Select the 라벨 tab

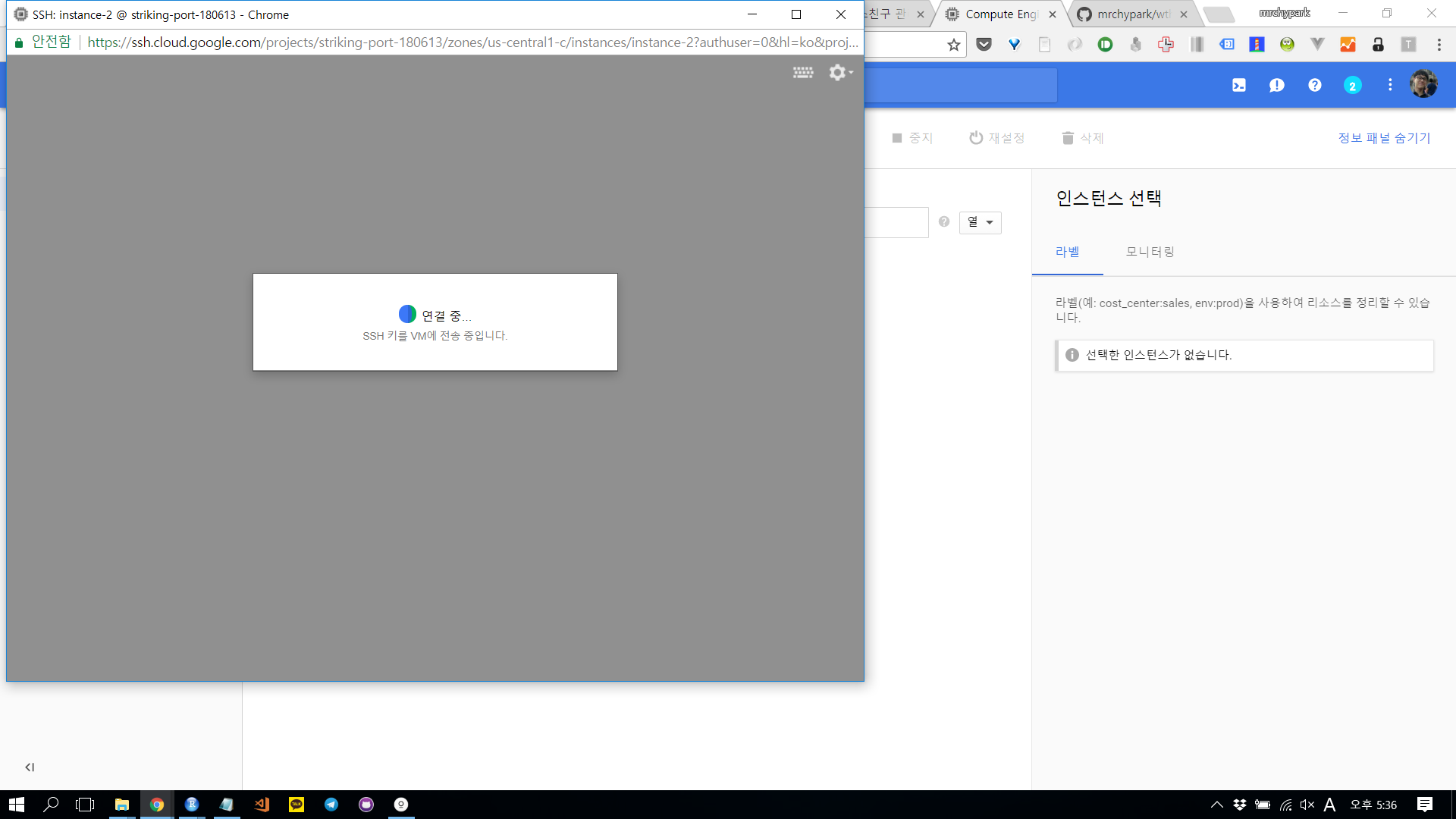tap(1067, 252)
